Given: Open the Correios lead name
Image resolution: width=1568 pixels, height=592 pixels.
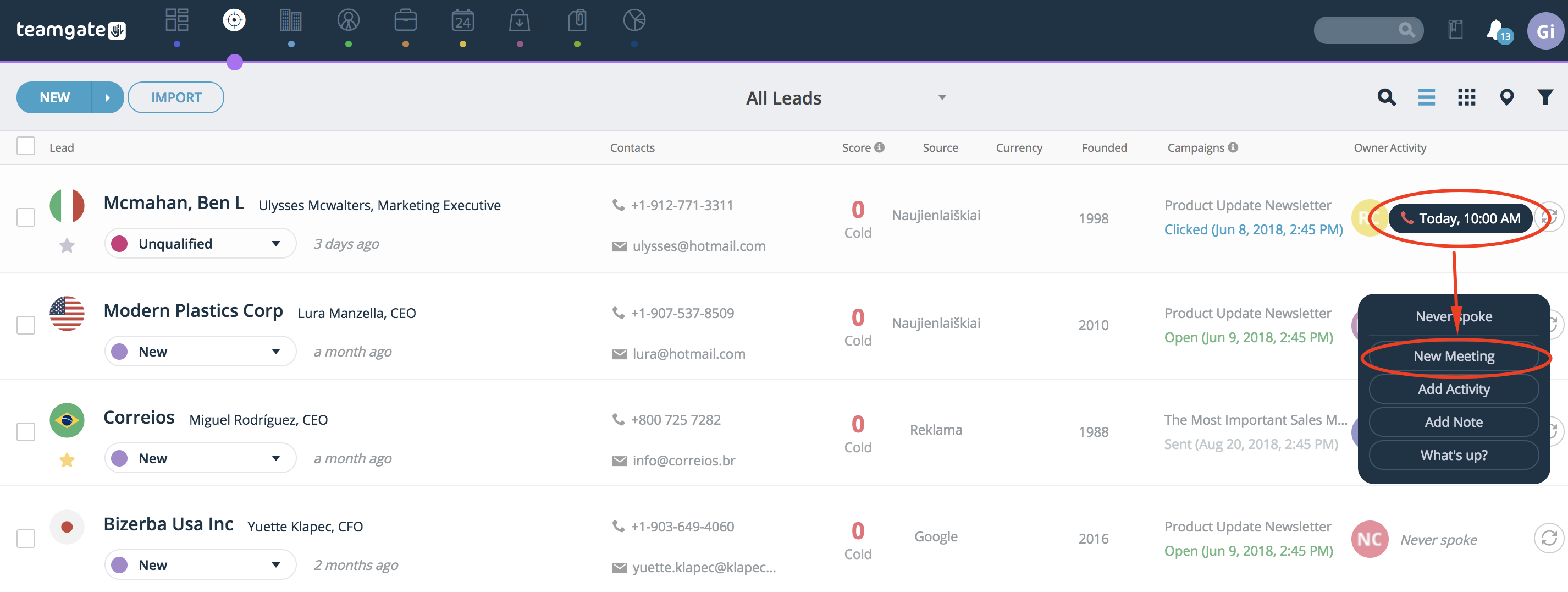Looking at the screenshot, I should 139,418.
